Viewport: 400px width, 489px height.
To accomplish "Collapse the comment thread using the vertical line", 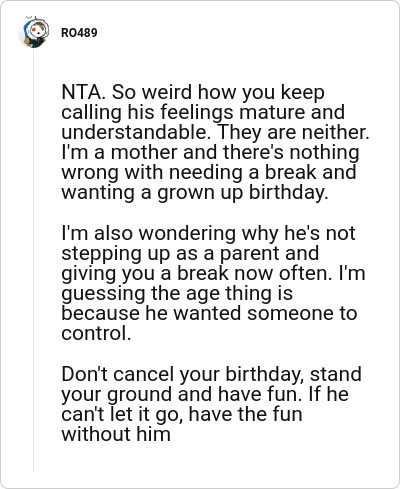I will click(x=33, y=260).
